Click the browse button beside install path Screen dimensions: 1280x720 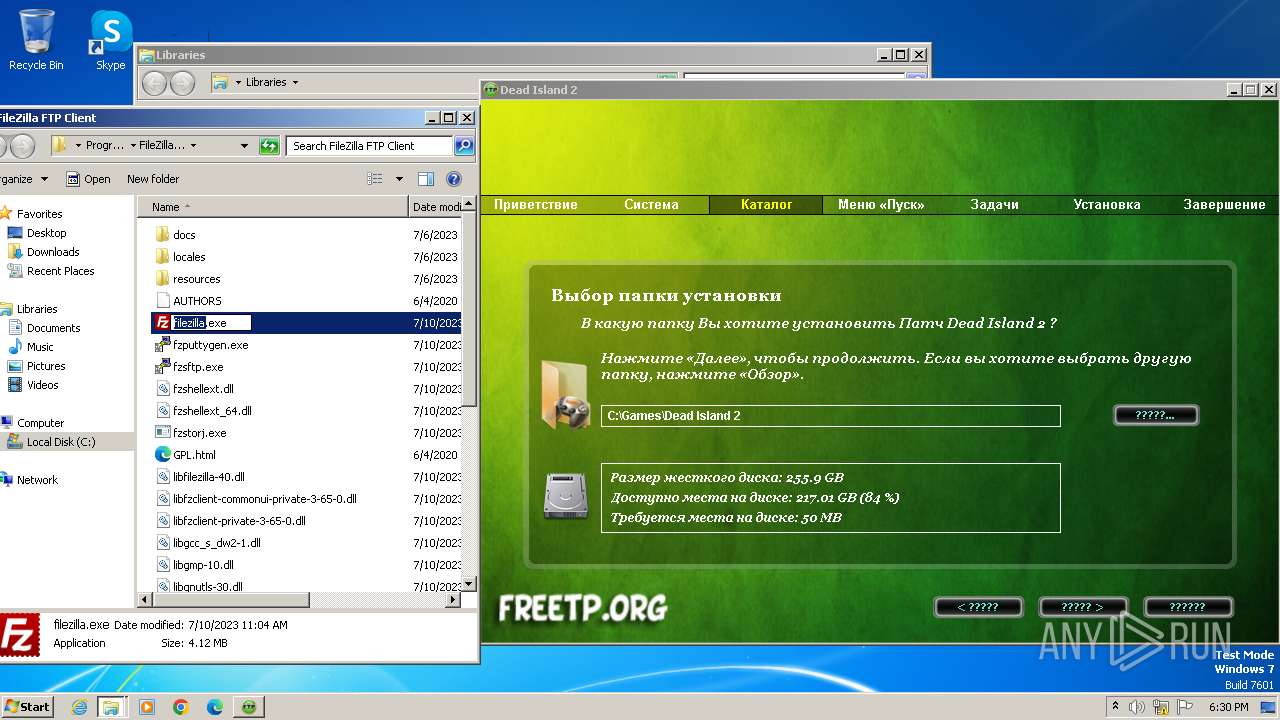(1155, 415)
